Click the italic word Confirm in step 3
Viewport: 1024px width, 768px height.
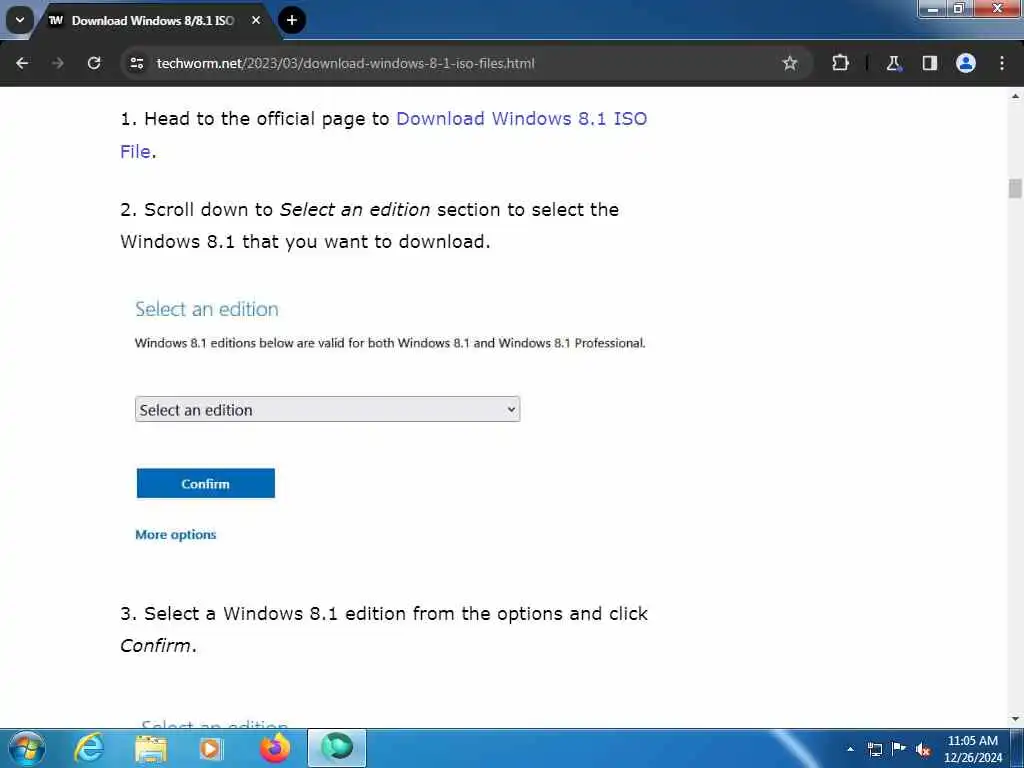[x=155, y=645]
